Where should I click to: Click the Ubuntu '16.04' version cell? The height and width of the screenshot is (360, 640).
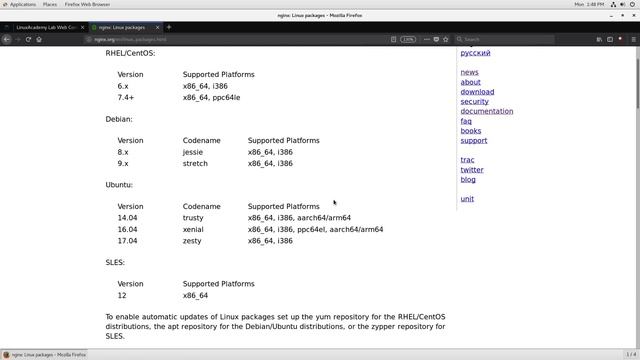[127, 229]
